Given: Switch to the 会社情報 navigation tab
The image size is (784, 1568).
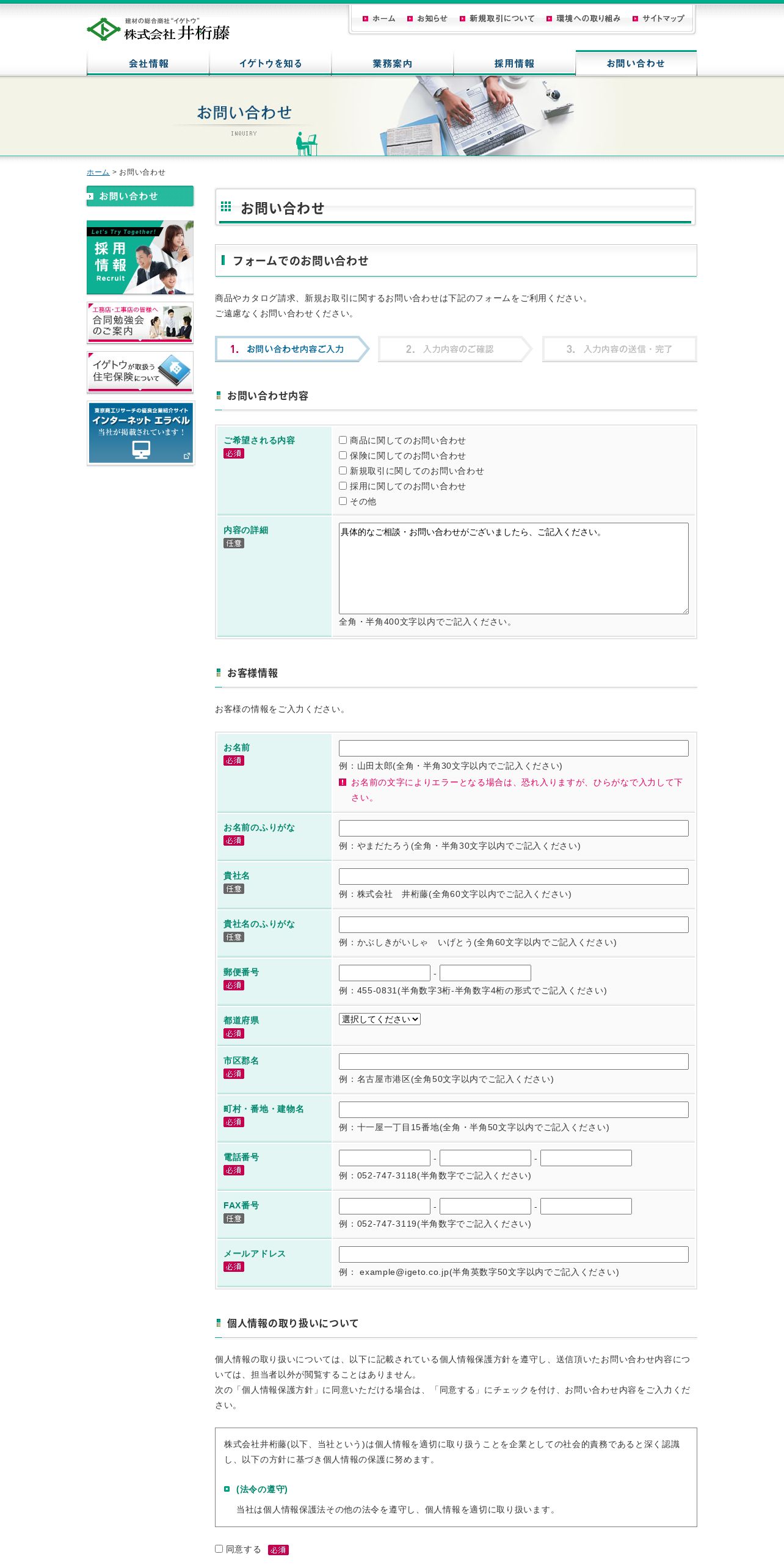Looking at the screenshot, I should coord(148,64).
